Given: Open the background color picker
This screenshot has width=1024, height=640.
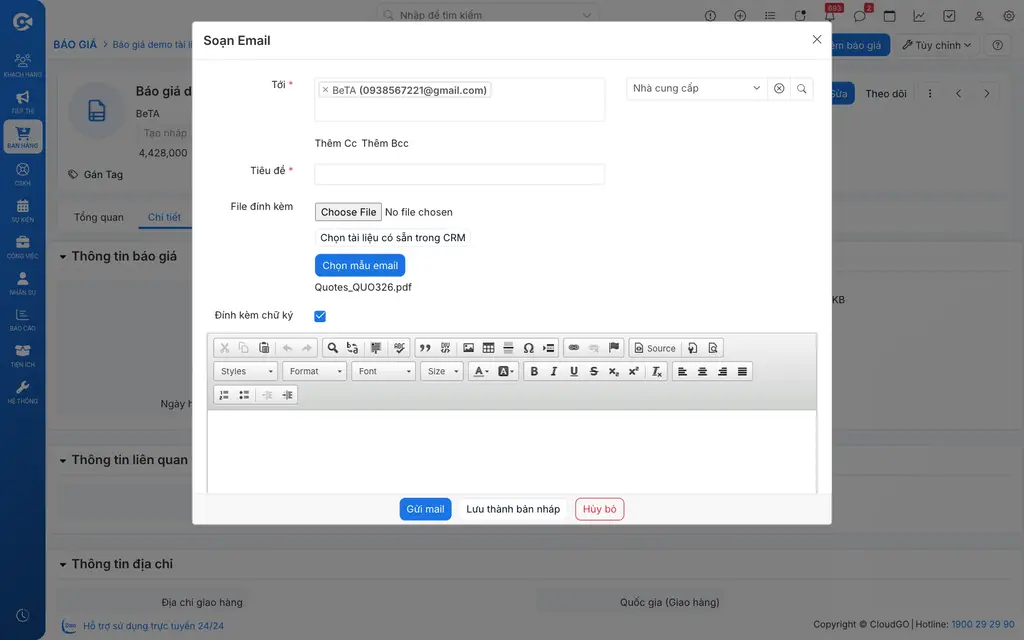Looking at the screenshot, I should point(506,372).
